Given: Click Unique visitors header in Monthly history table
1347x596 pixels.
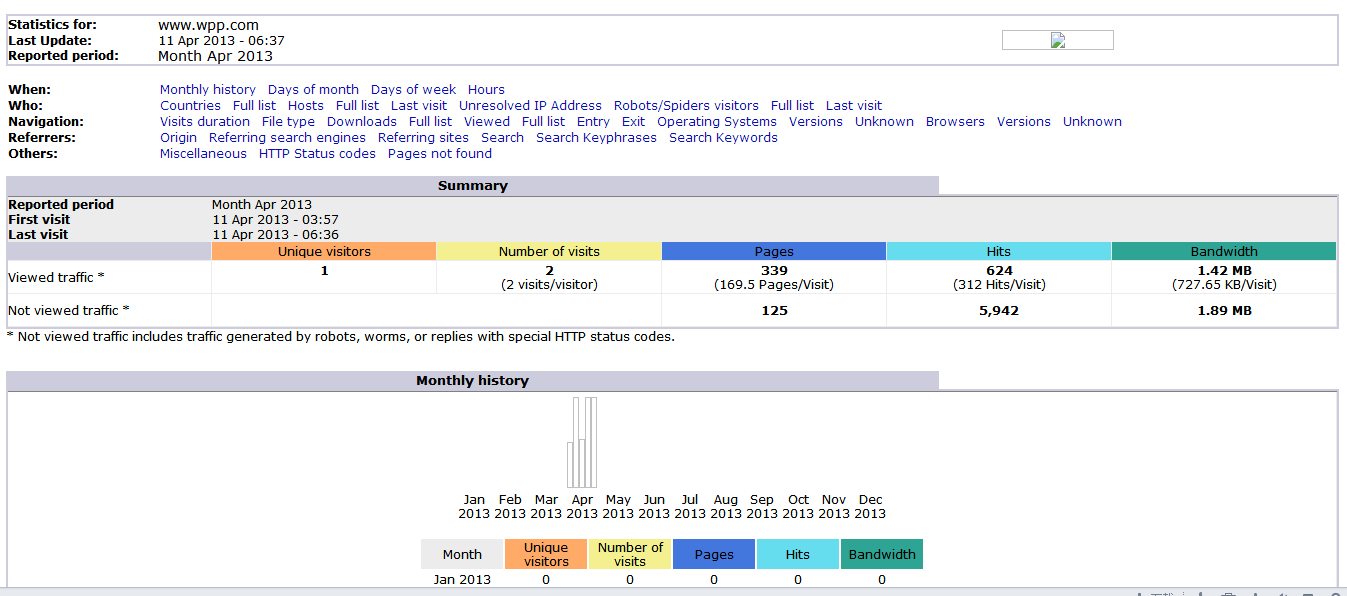Looking at the screenshot, I should pos(546,554).
